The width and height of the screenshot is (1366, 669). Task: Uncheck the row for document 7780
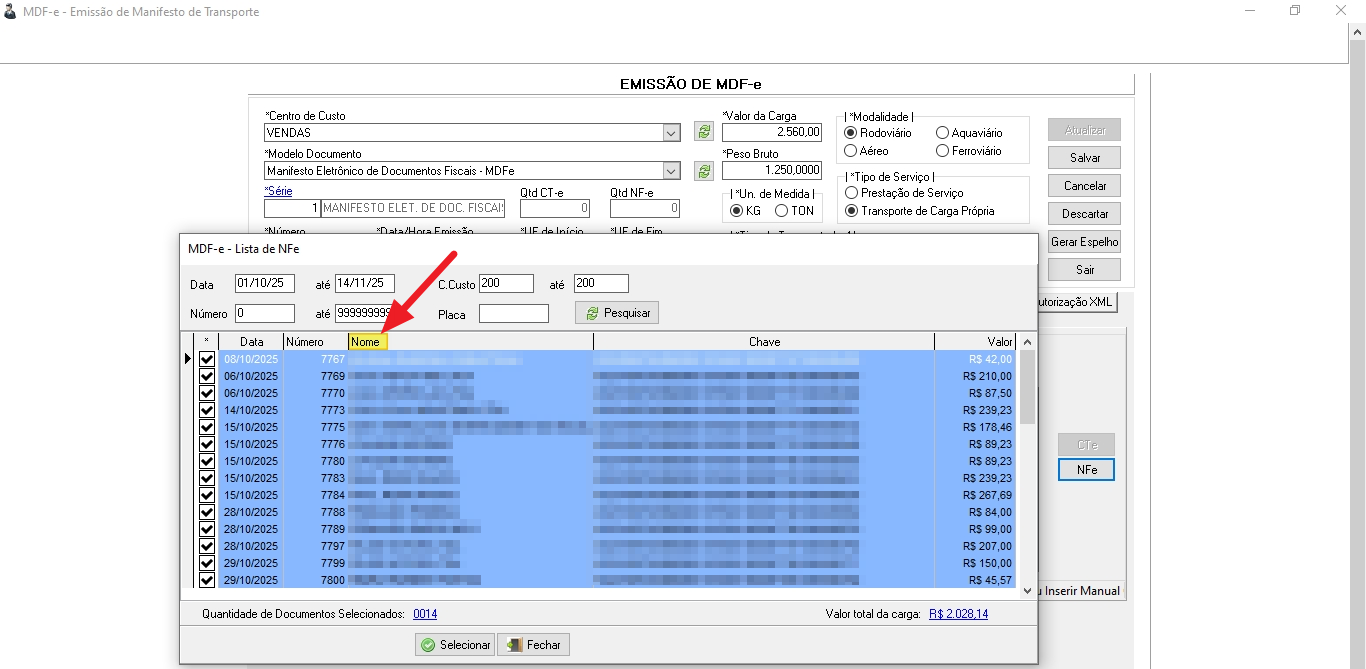coord(207,461)
